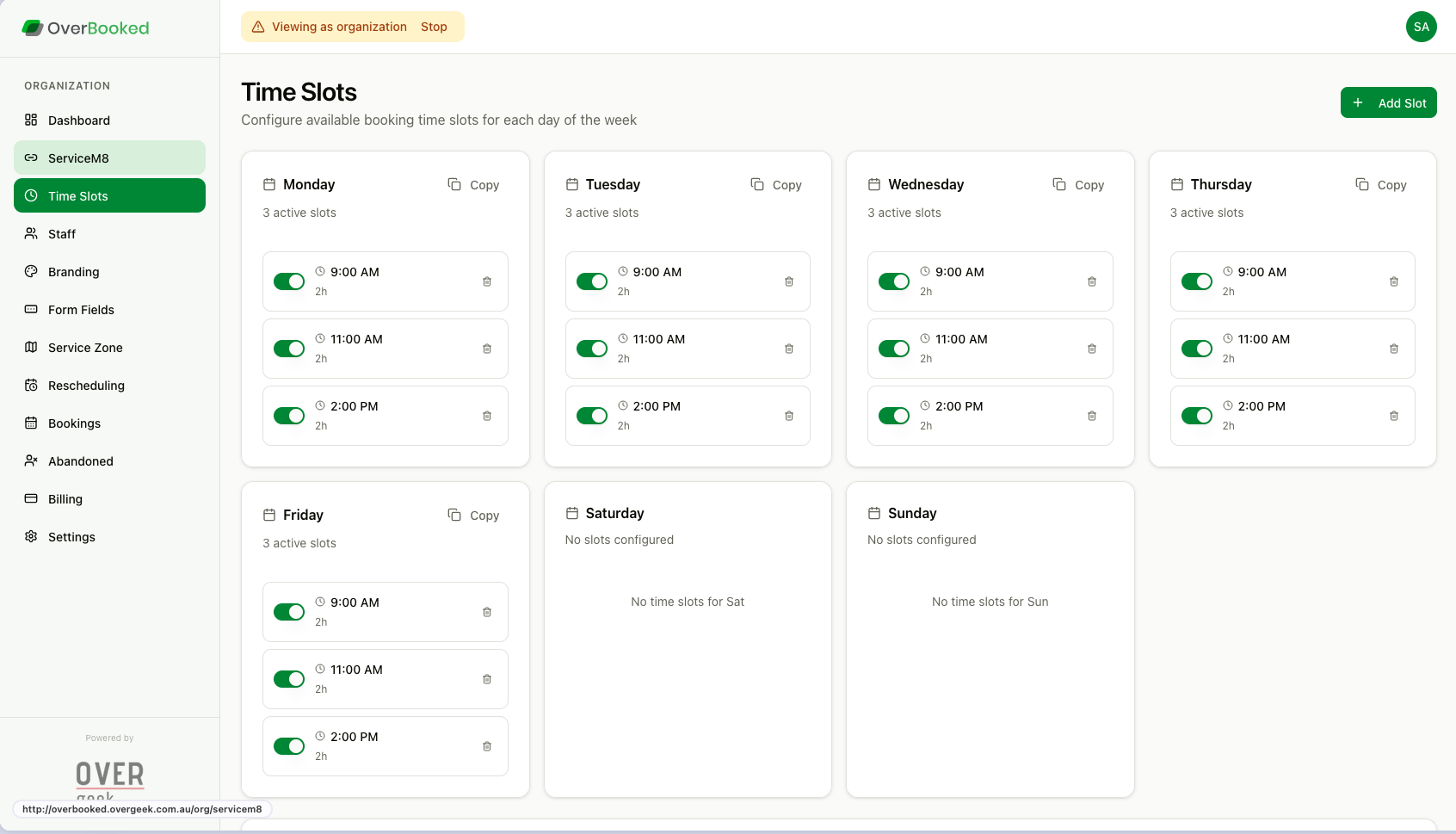Select the Staff section icon
The width and height of the screenshot is (1456, 834).
click(31, 233)
